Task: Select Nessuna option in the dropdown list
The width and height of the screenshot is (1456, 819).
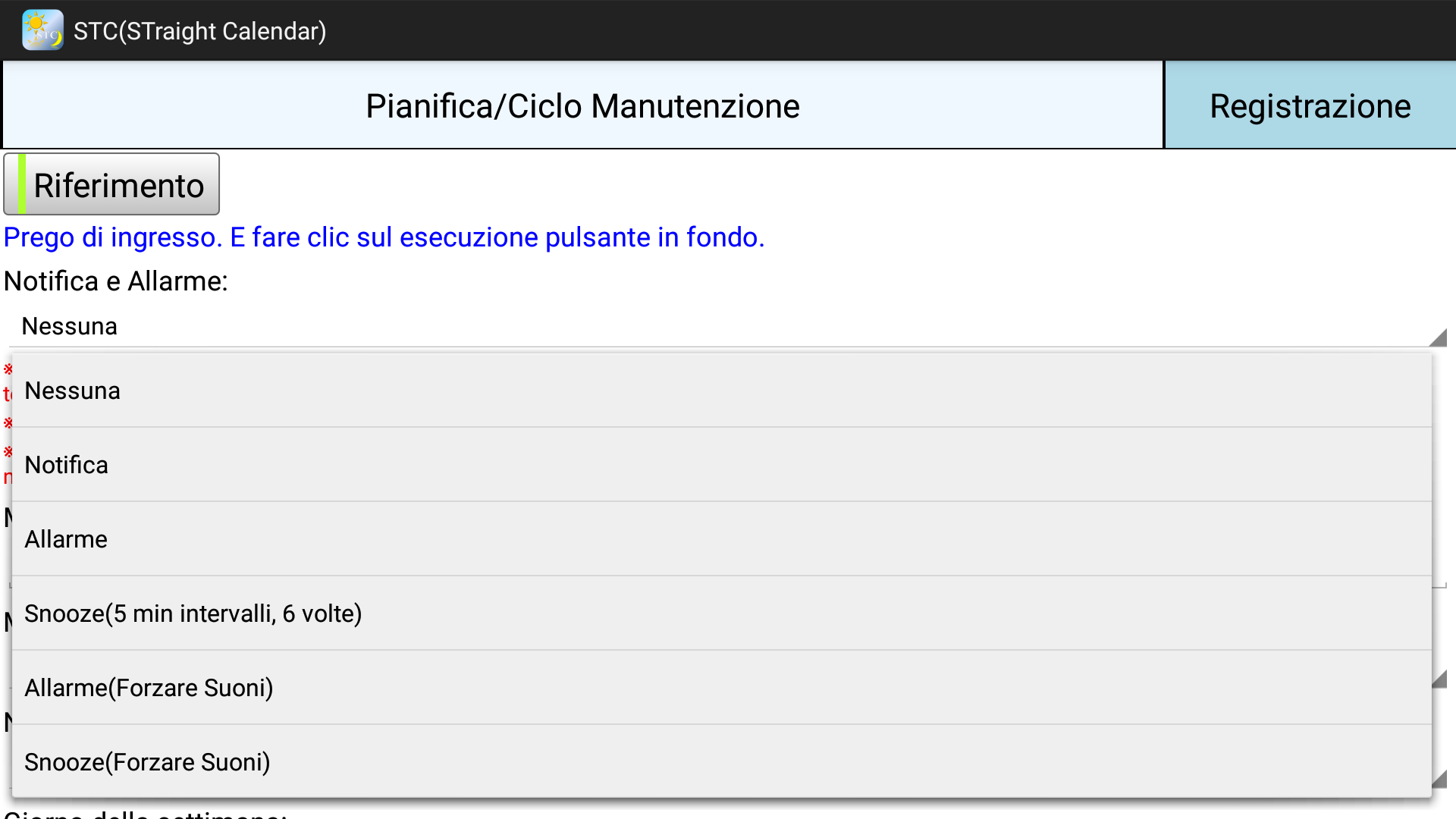Action: [x=72, y=391]
